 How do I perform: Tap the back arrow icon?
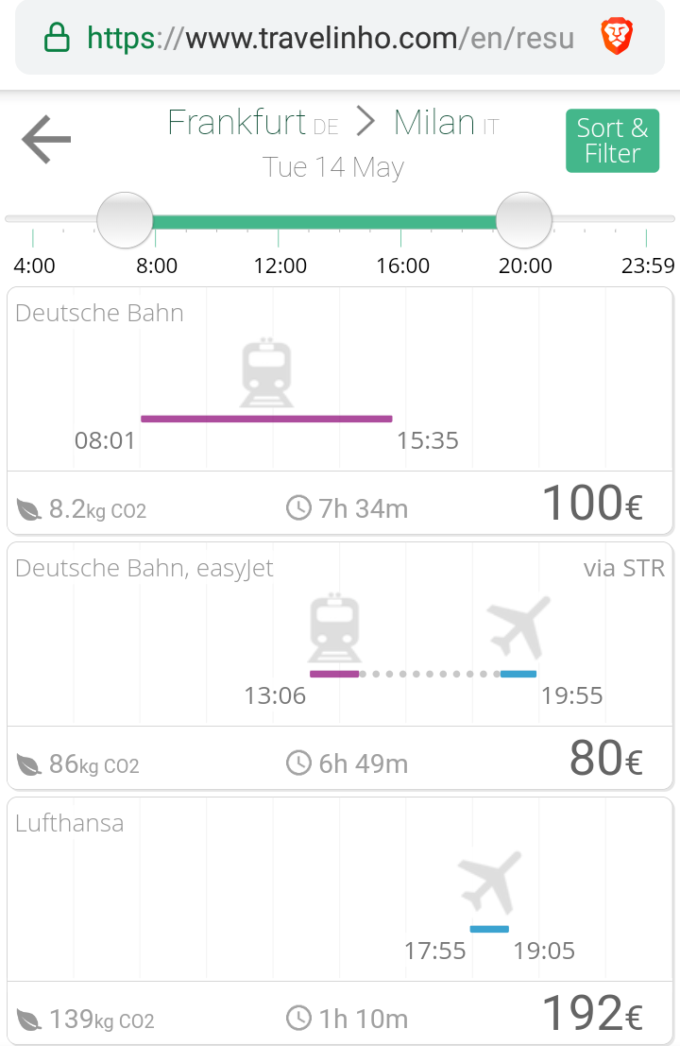click(46, 139)
